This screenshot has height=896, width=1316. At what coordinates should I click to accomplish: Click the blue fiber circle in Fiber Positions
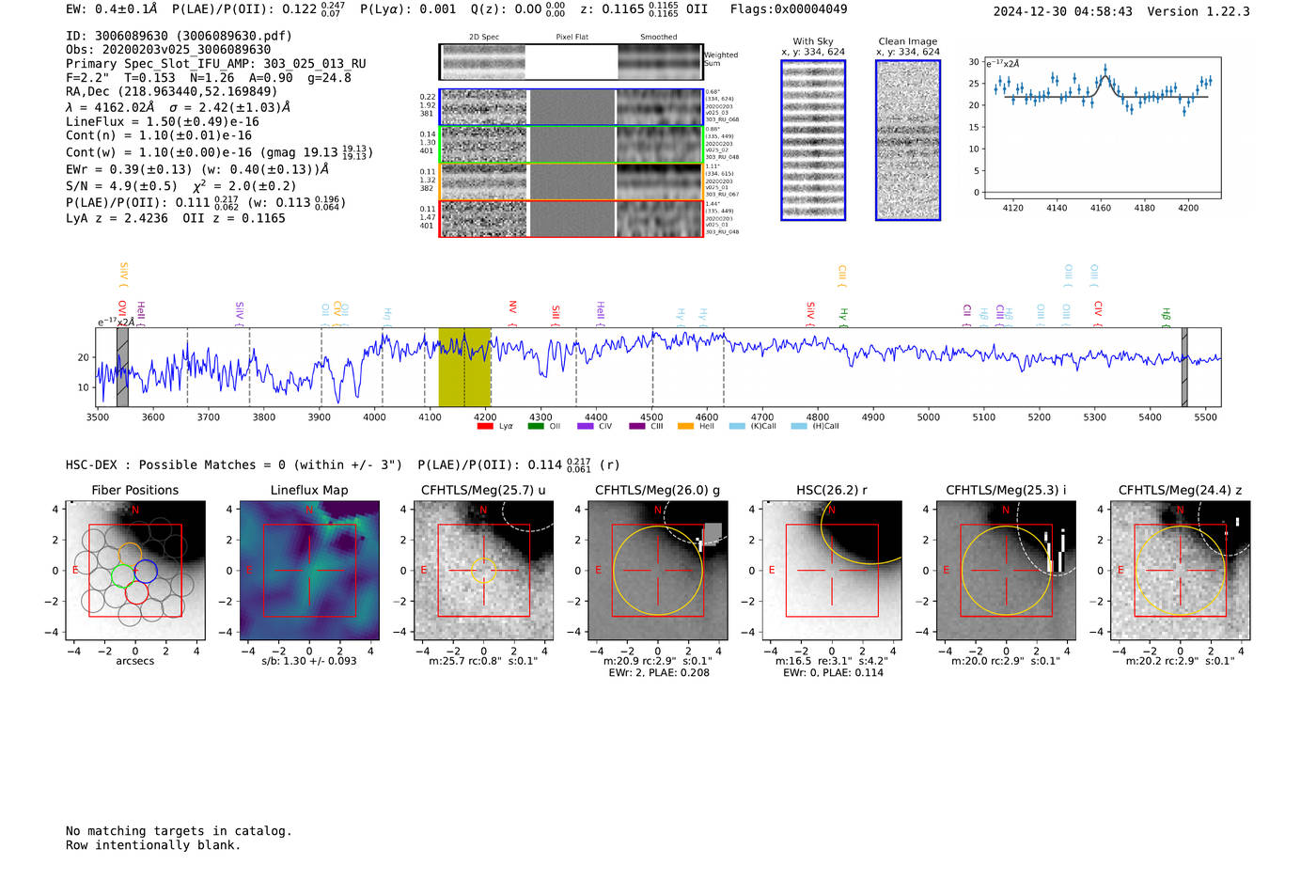click(x=145, y=571)
